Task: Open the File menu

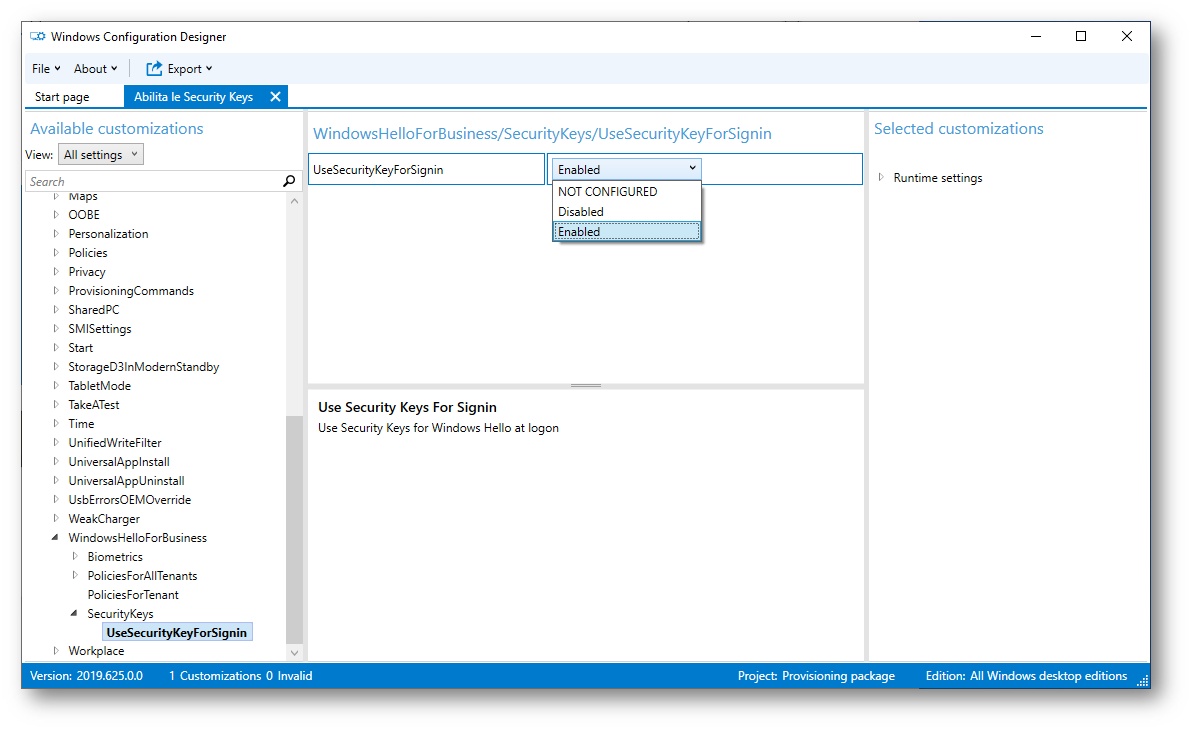Action: pyautogui.click(x=46, y=68)
